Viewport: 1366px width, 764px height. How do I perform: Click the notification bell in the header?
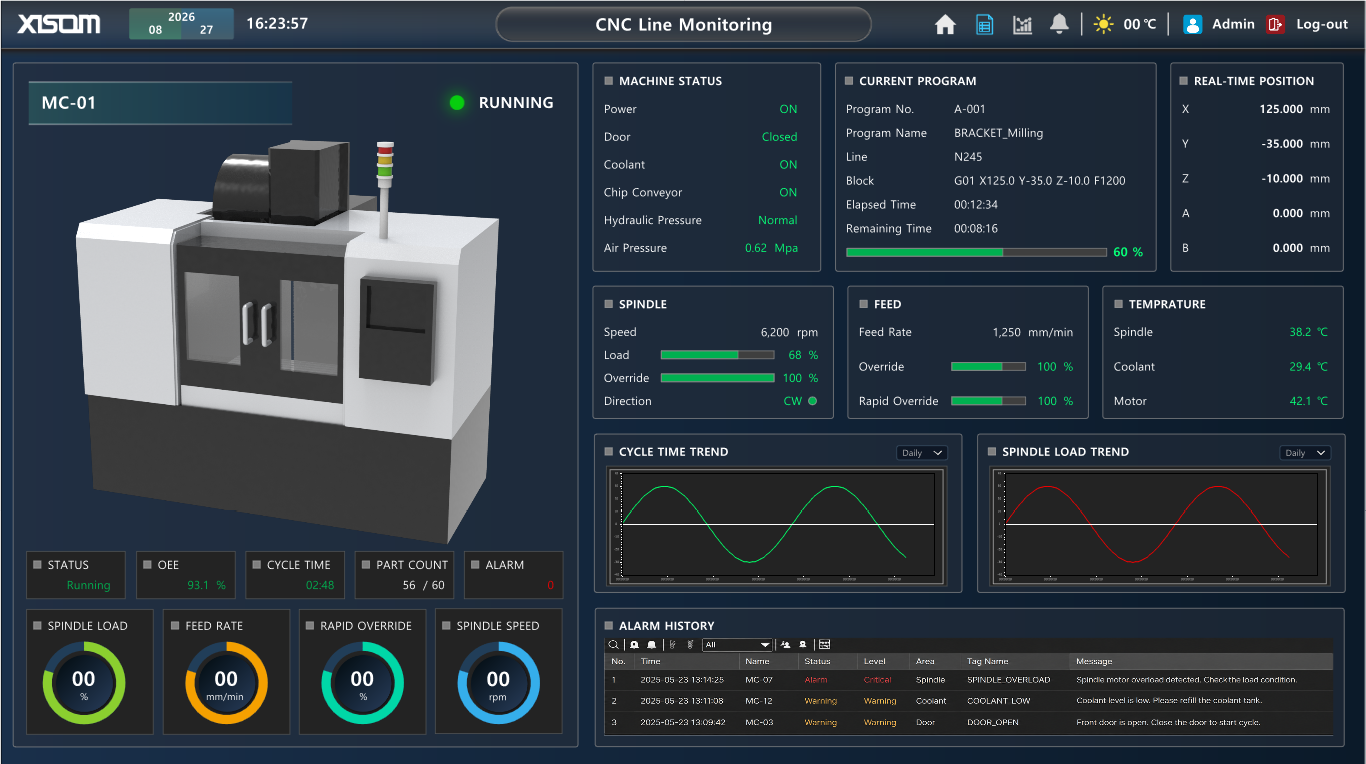(x=1059, y=24)
